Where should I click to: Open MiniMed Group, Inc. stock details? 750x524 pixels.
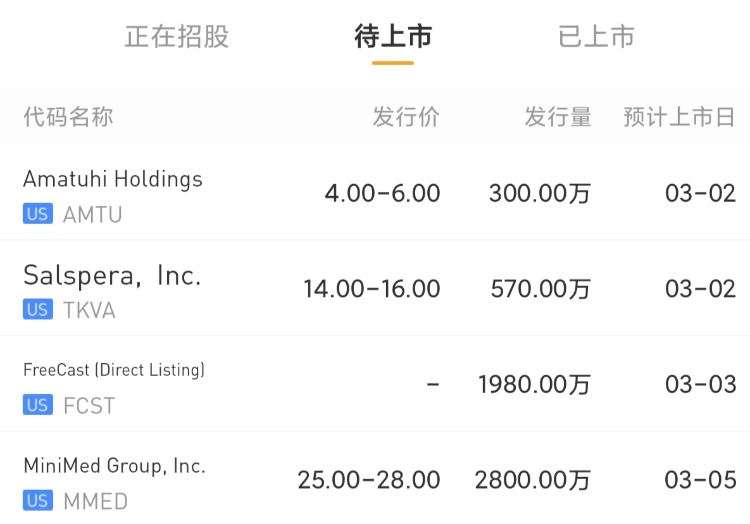pyautogui.click(x=114, y=466)
